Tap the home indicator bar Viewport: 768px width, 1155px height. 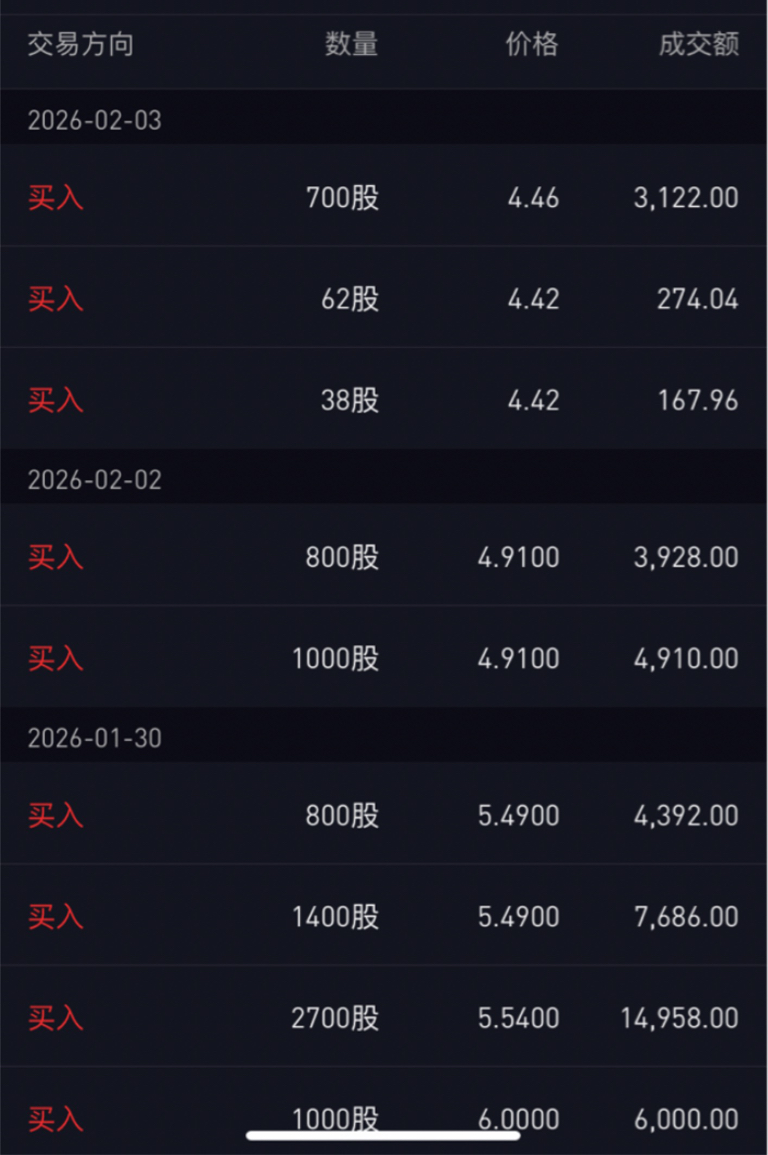point(383,1135)
